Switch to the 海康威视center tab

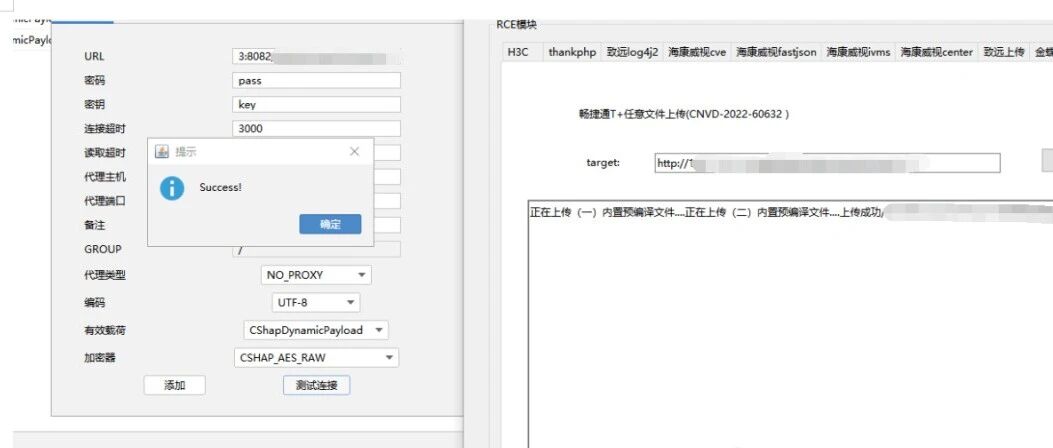937,52
